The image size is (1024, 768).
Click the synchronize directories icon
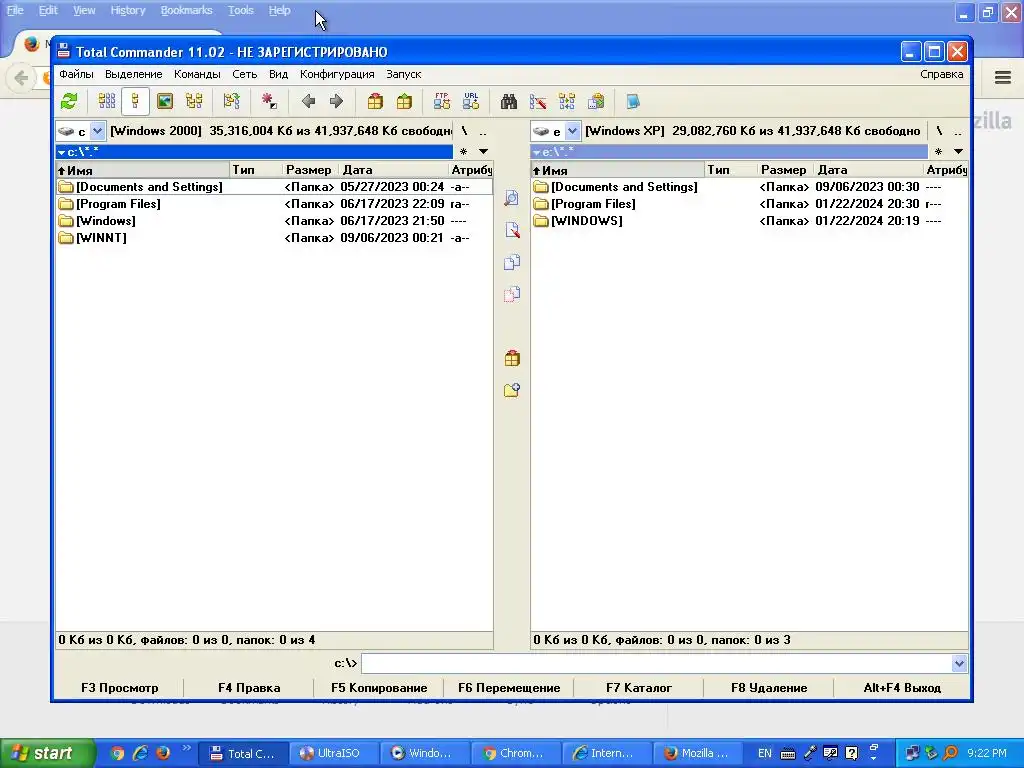567,101
